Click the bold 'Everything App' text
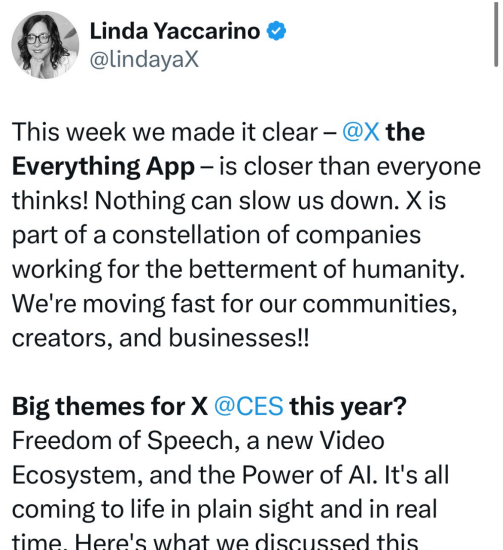The width and height of the screenshot is (503, 550). pyautogui.click(x=103, y=167)
